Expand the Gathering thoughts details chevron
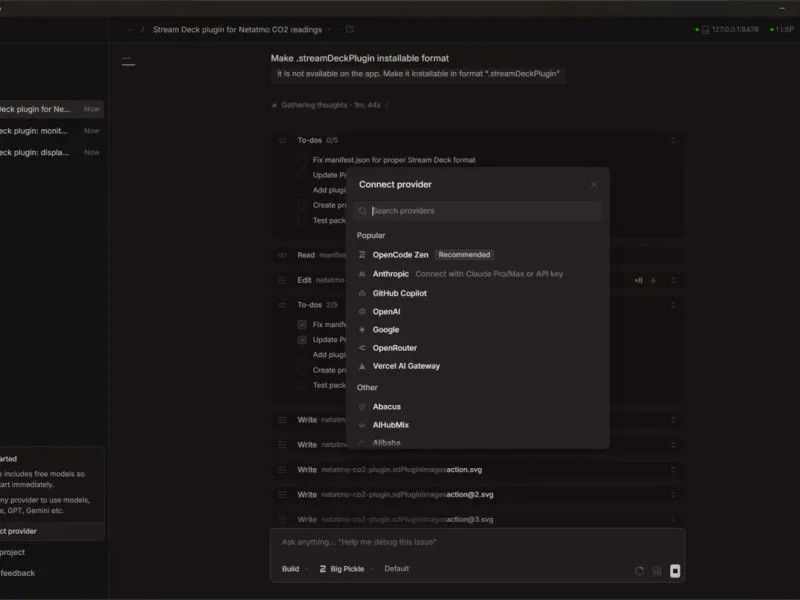 pyautogui.click(x=387, y=105)
